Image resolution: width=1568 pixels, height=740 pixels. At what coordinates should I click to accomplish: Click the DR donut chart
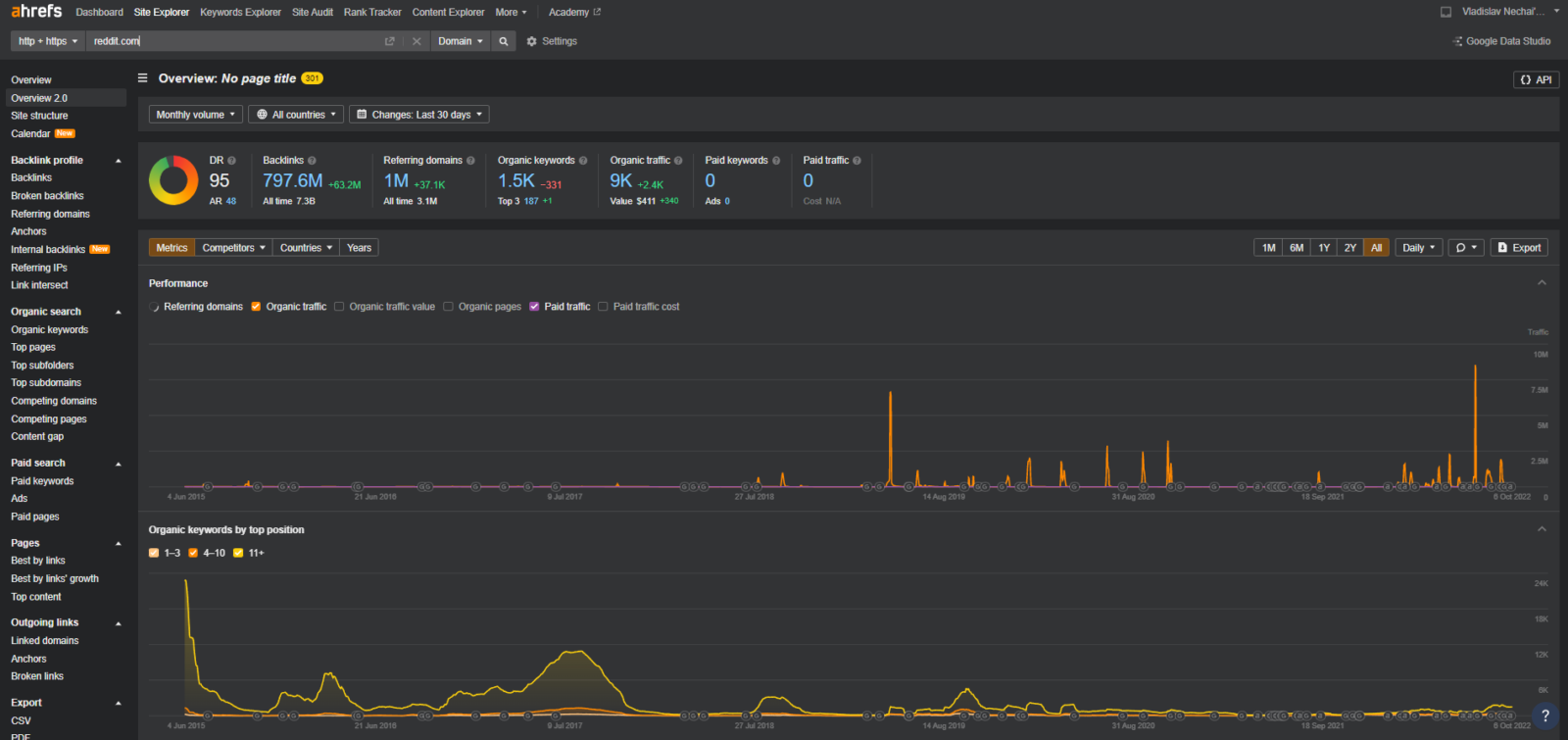(173, 180)
